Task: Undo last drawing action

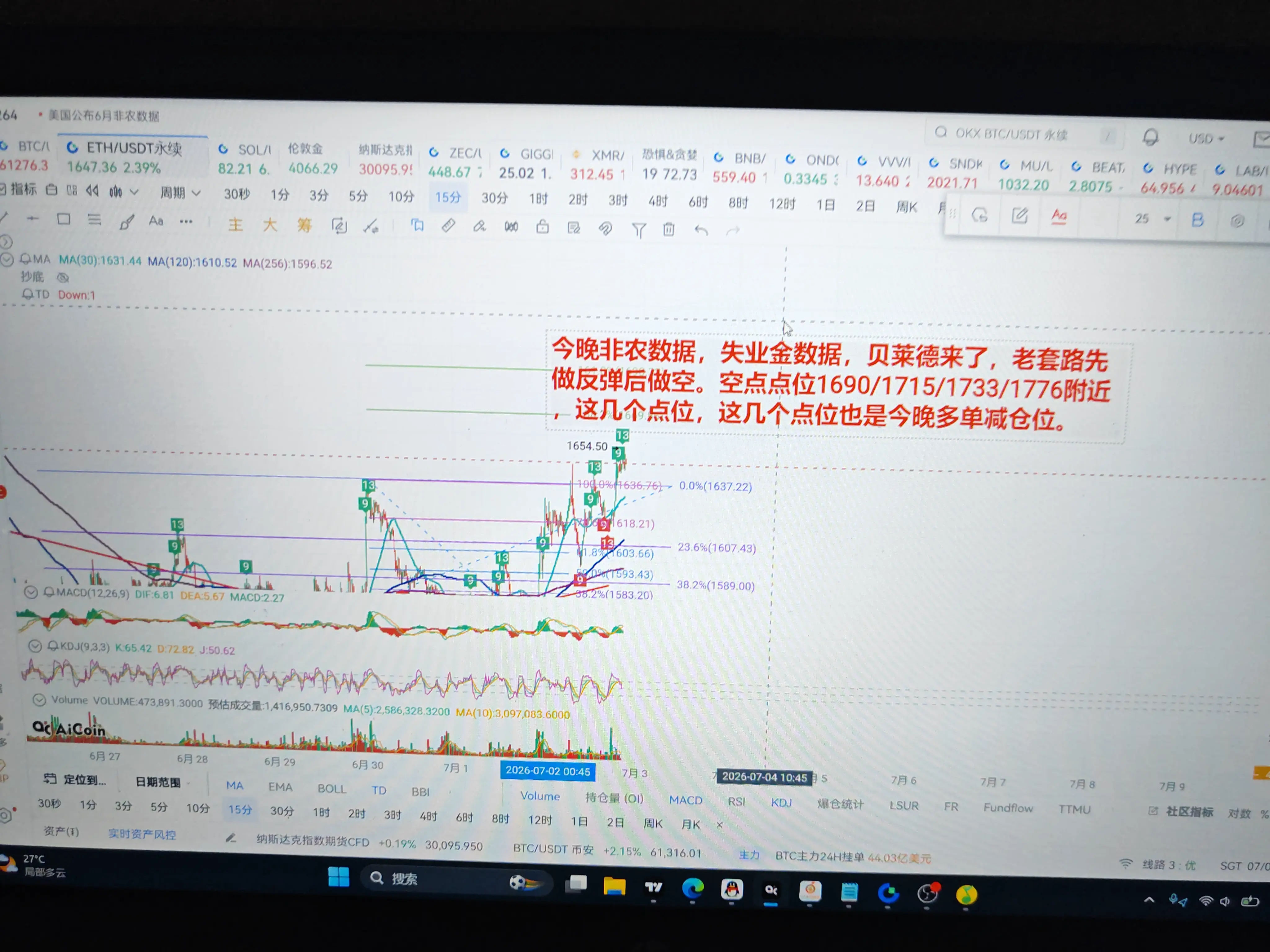Action: tap(701, 230)
